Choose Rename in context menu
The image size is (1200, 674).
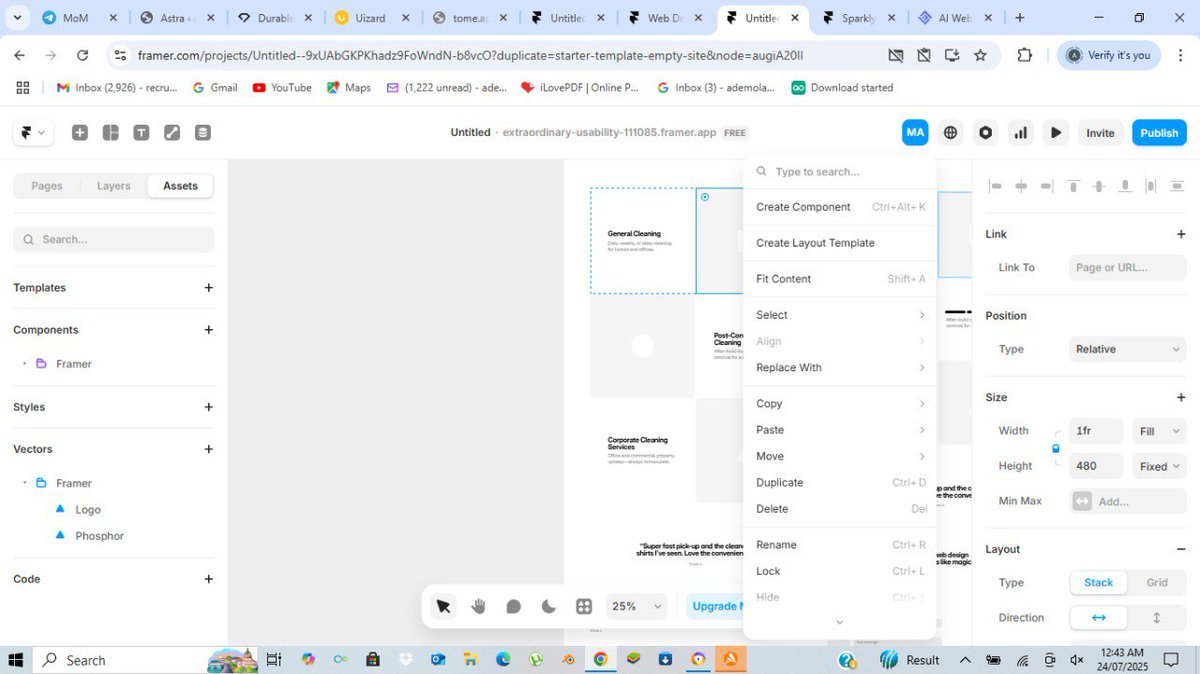pos(840,545)
